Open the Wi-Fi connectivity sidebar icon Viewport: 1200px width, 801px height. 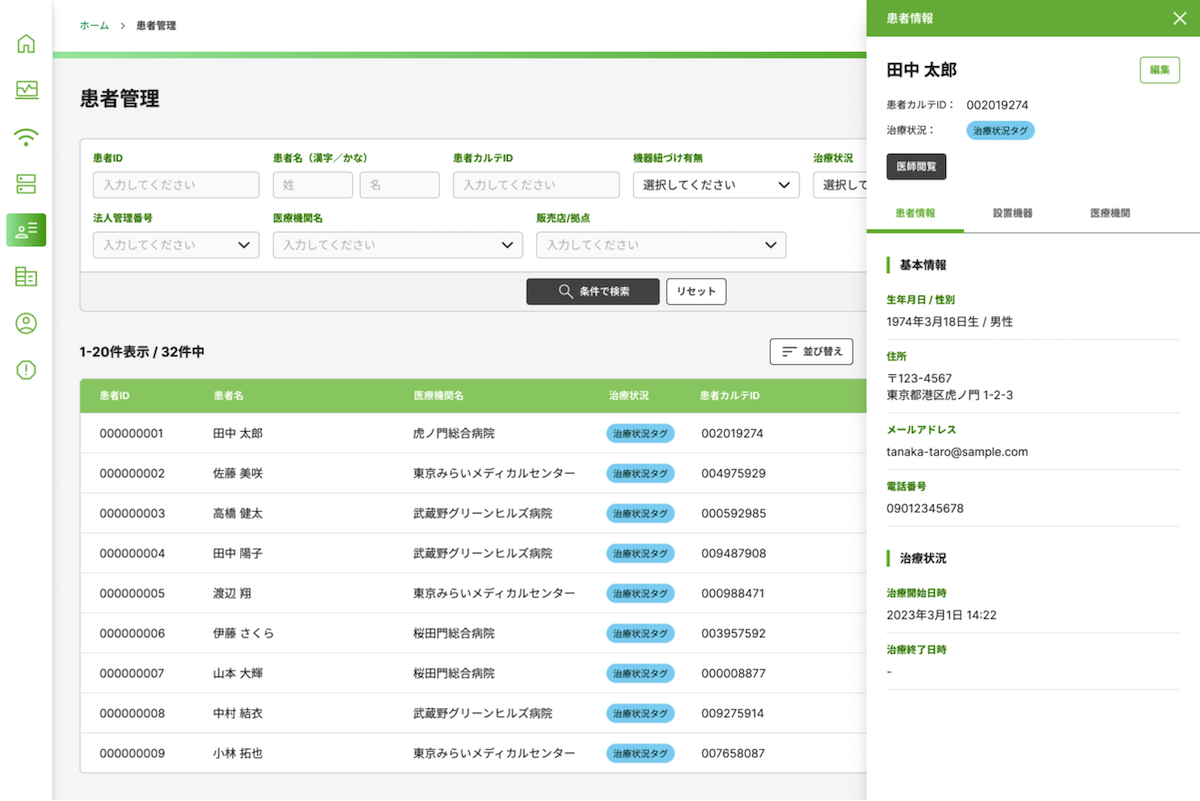tap(26, 137)
